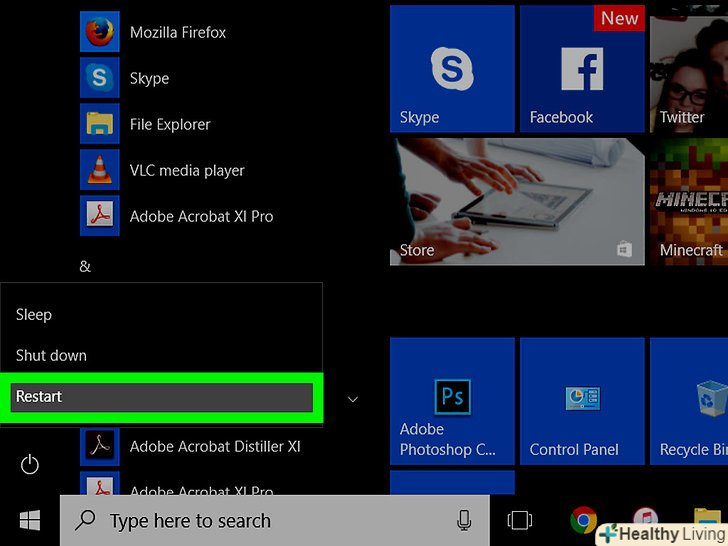The width and height of the screenshot is (728, 546).
Task: Open the iTunes icon on the taskbar
Action: click(645, 516)
